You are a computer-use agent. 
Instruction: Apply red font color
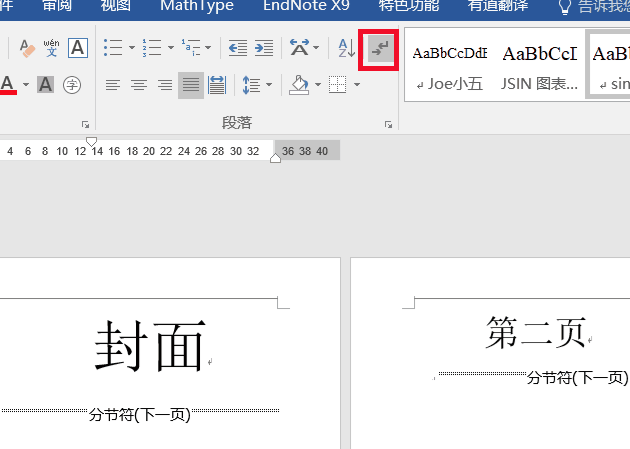pos(8,85)
